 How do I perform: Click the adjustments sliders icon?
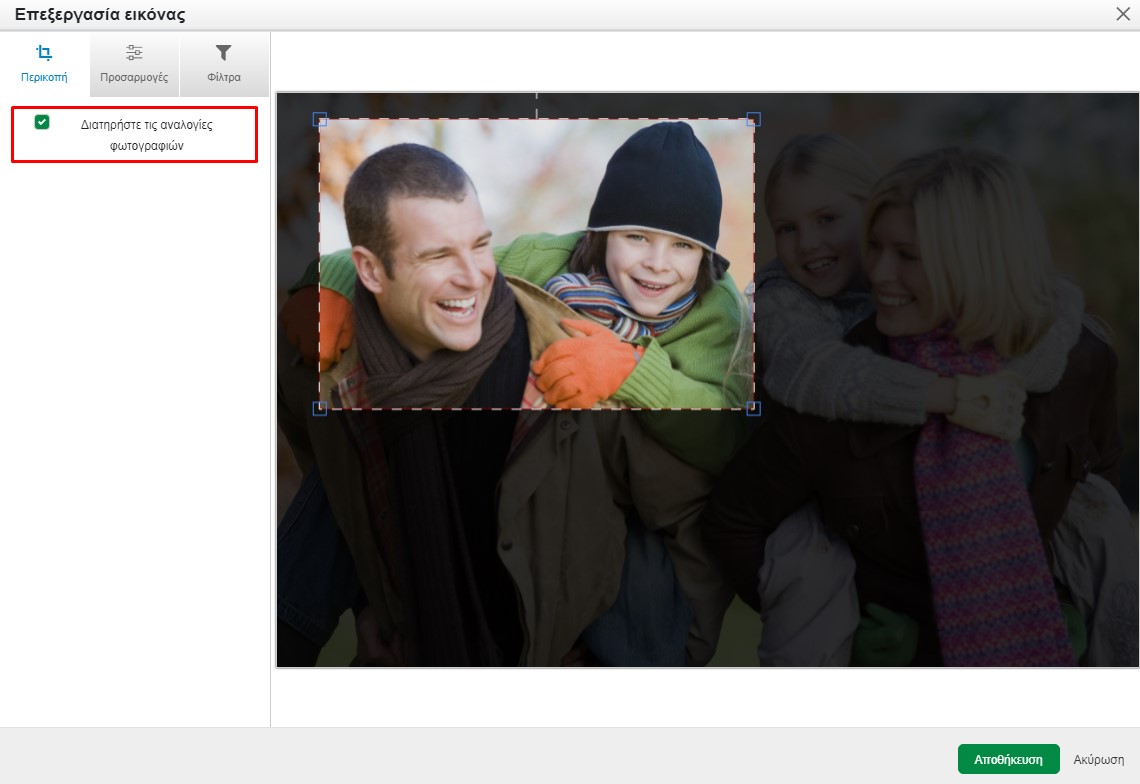coord(134,53)
